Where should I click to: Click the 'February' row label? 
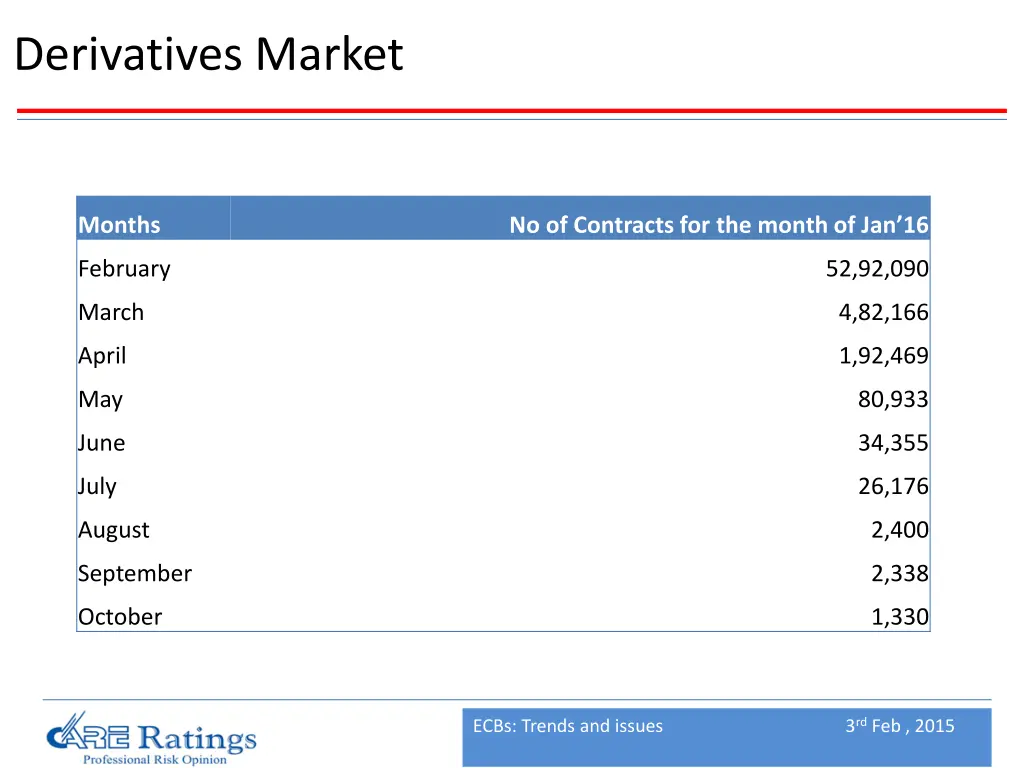point(124,269)
